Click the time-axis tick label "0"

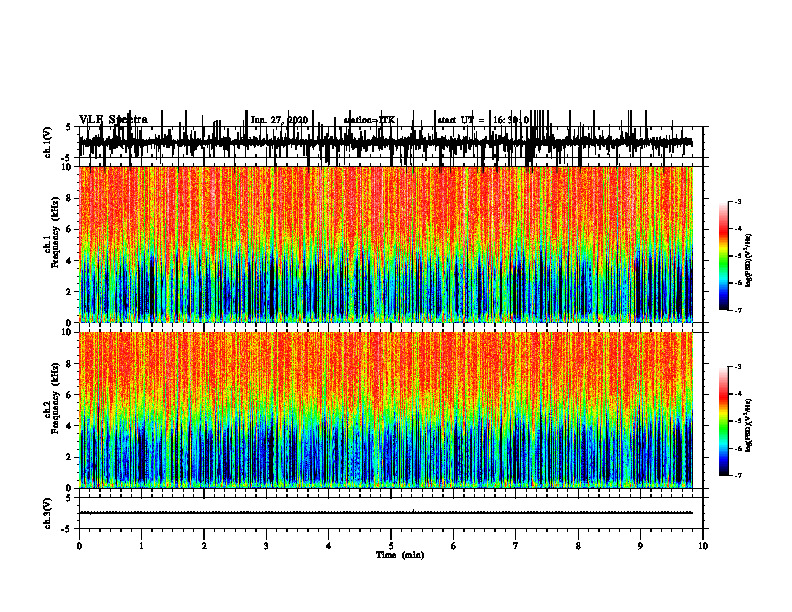coord(79,546)
